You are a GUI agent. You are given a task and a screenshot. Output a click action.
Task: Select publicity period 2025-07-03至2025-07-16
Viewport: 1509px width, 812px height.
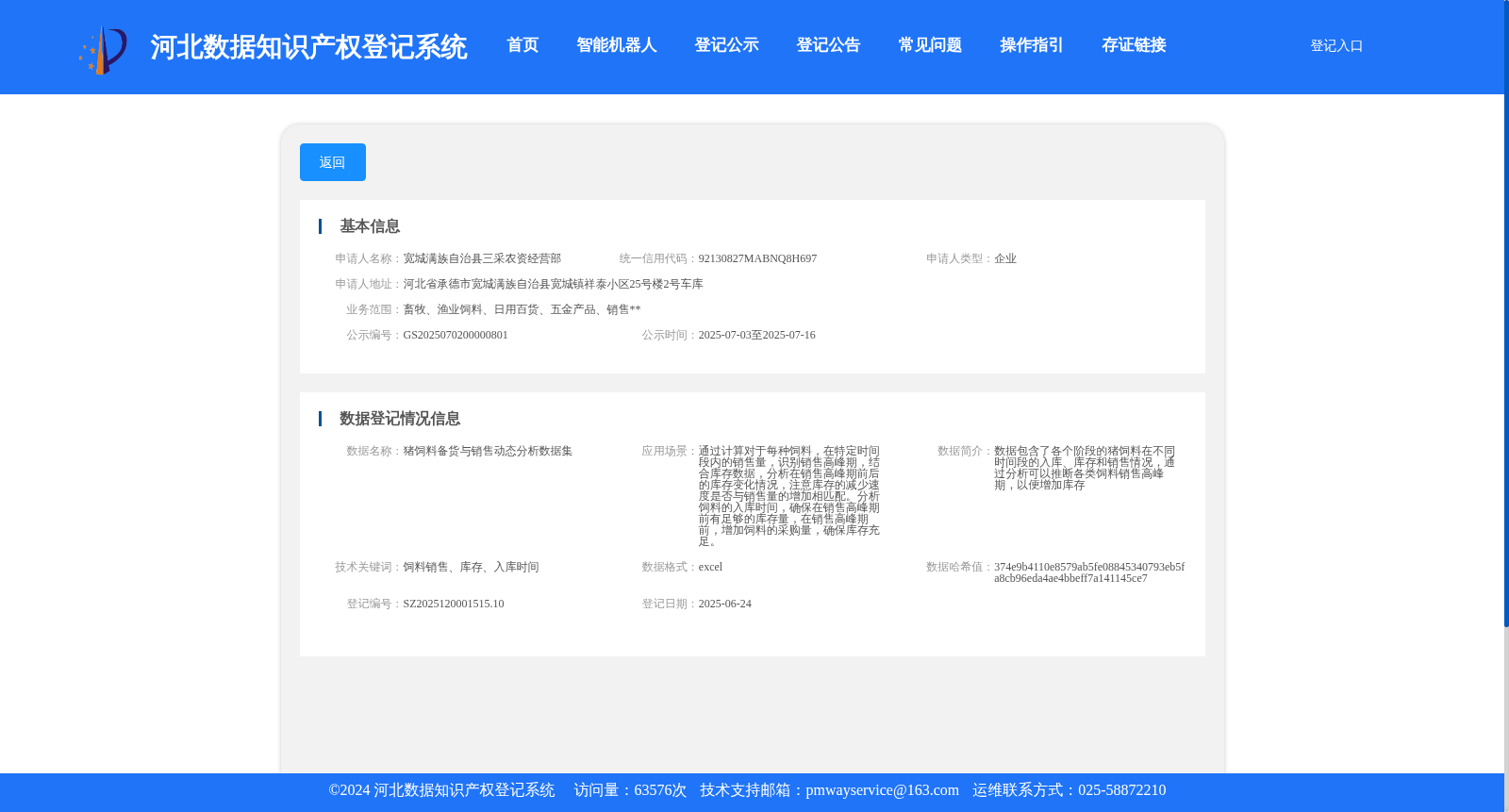[756, 335]
